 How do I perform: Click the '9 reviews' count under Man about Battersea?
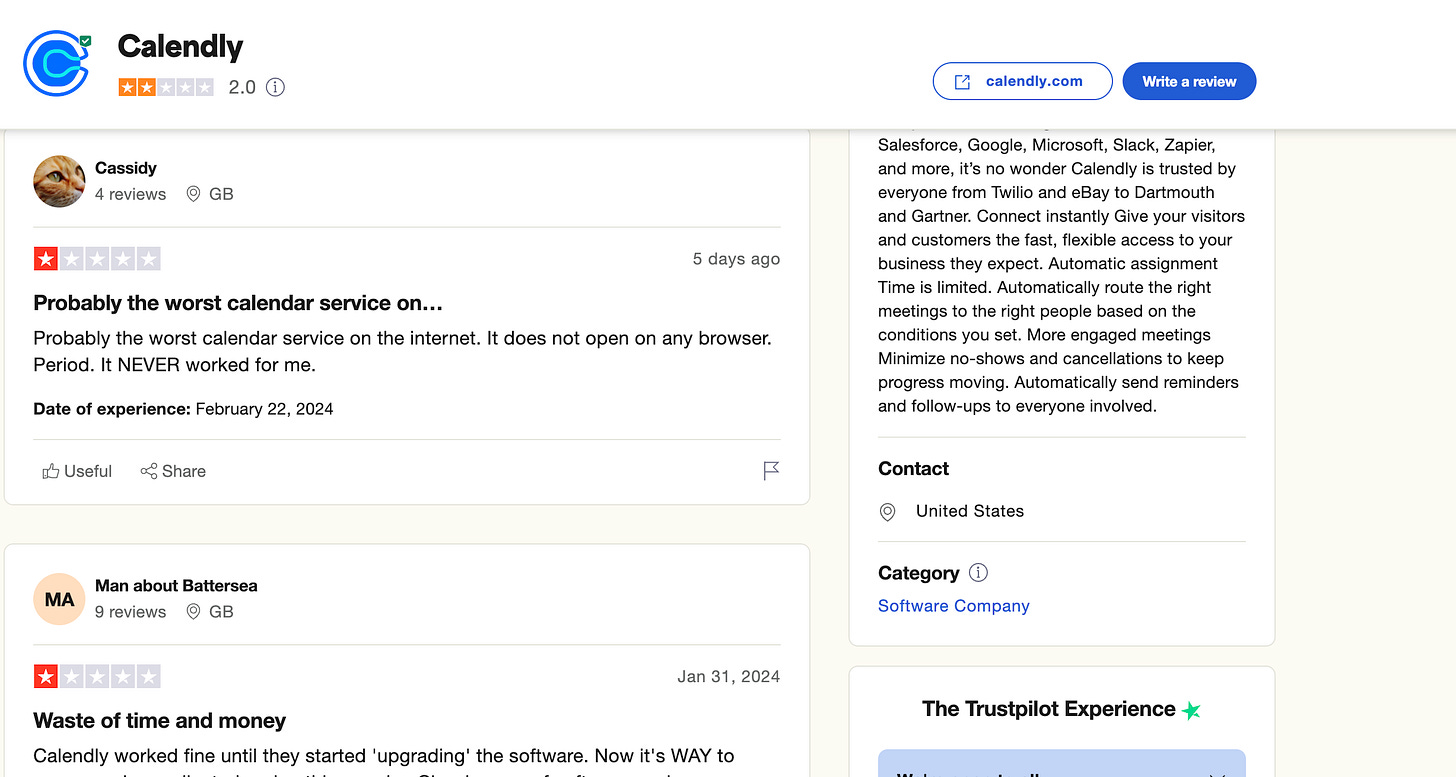[x=130, y=612]
